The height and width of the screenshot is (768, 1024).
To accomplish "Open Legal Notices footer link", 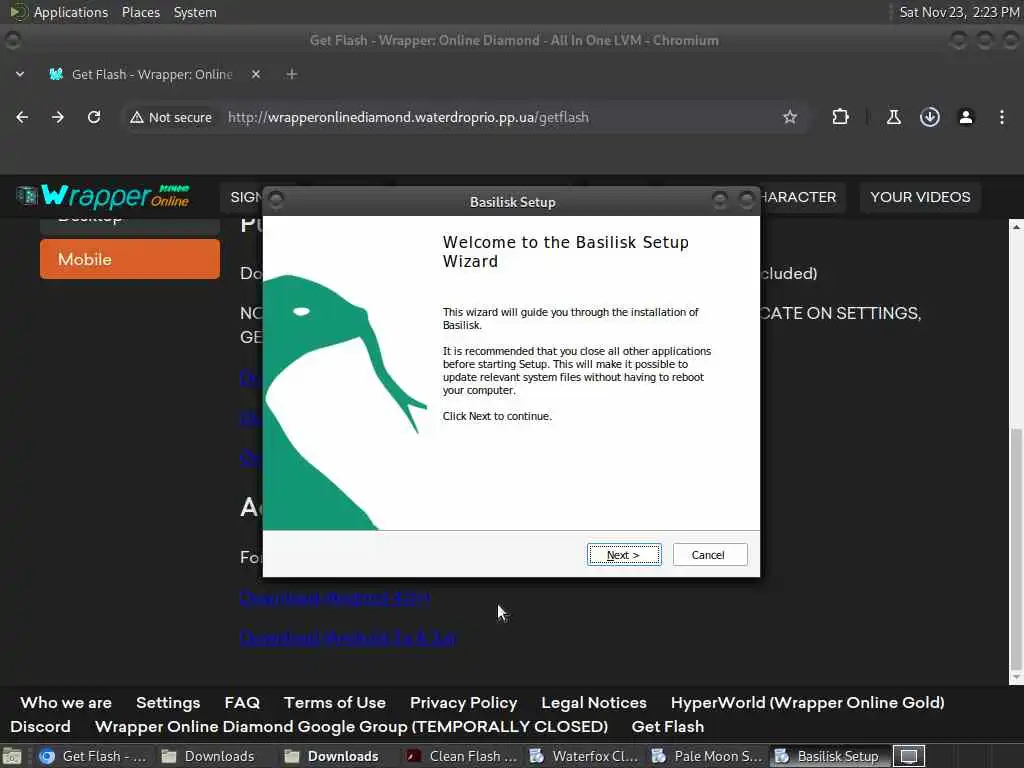I will click(x=594, y=703).
